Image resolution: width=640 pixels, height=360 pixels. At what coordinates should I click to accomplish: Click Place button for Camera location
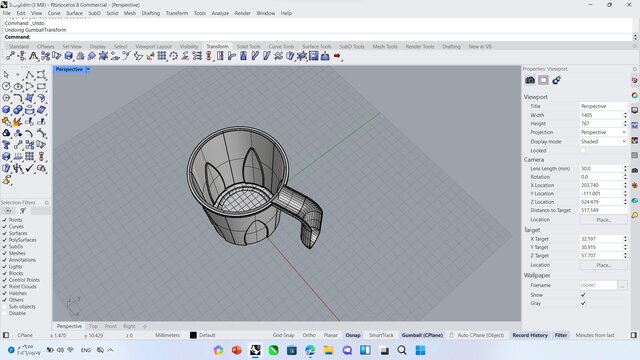click(x=603, y=220)
